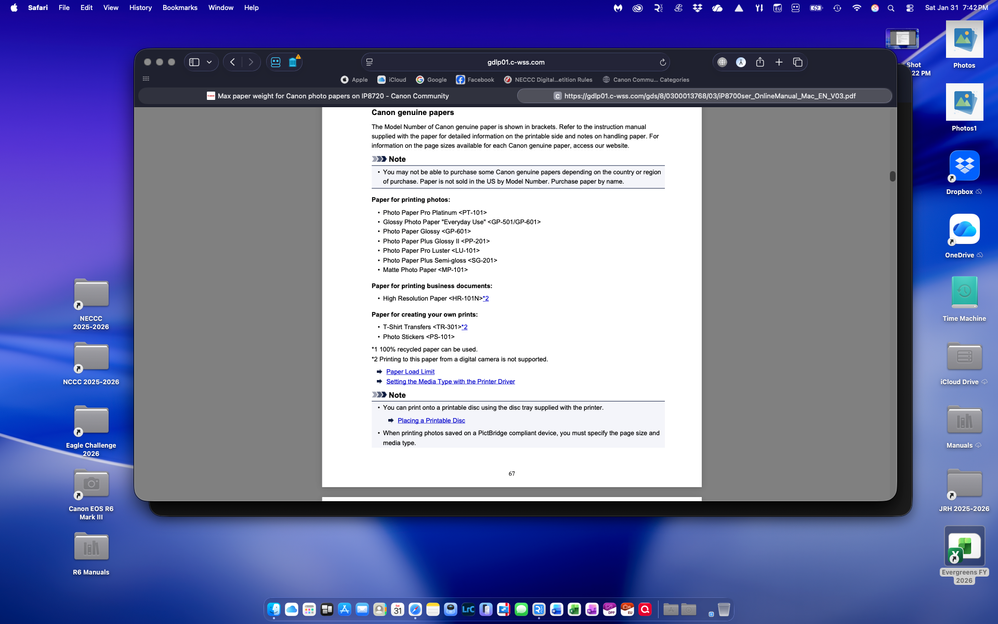Open the Trash in the Dock

pyautogui.click(x=724, y=609)
